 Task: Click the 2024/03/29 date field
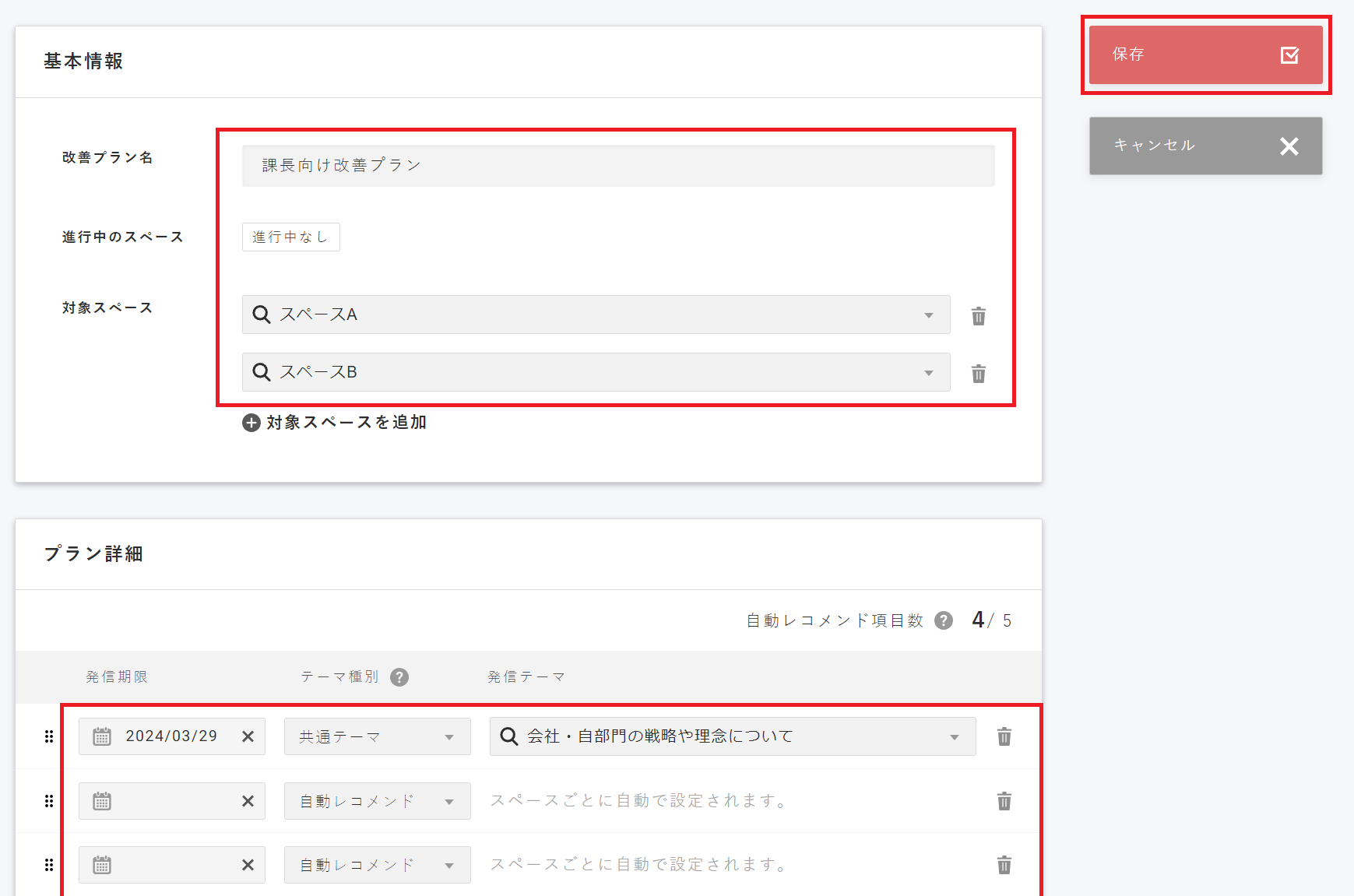coord(171,736)
